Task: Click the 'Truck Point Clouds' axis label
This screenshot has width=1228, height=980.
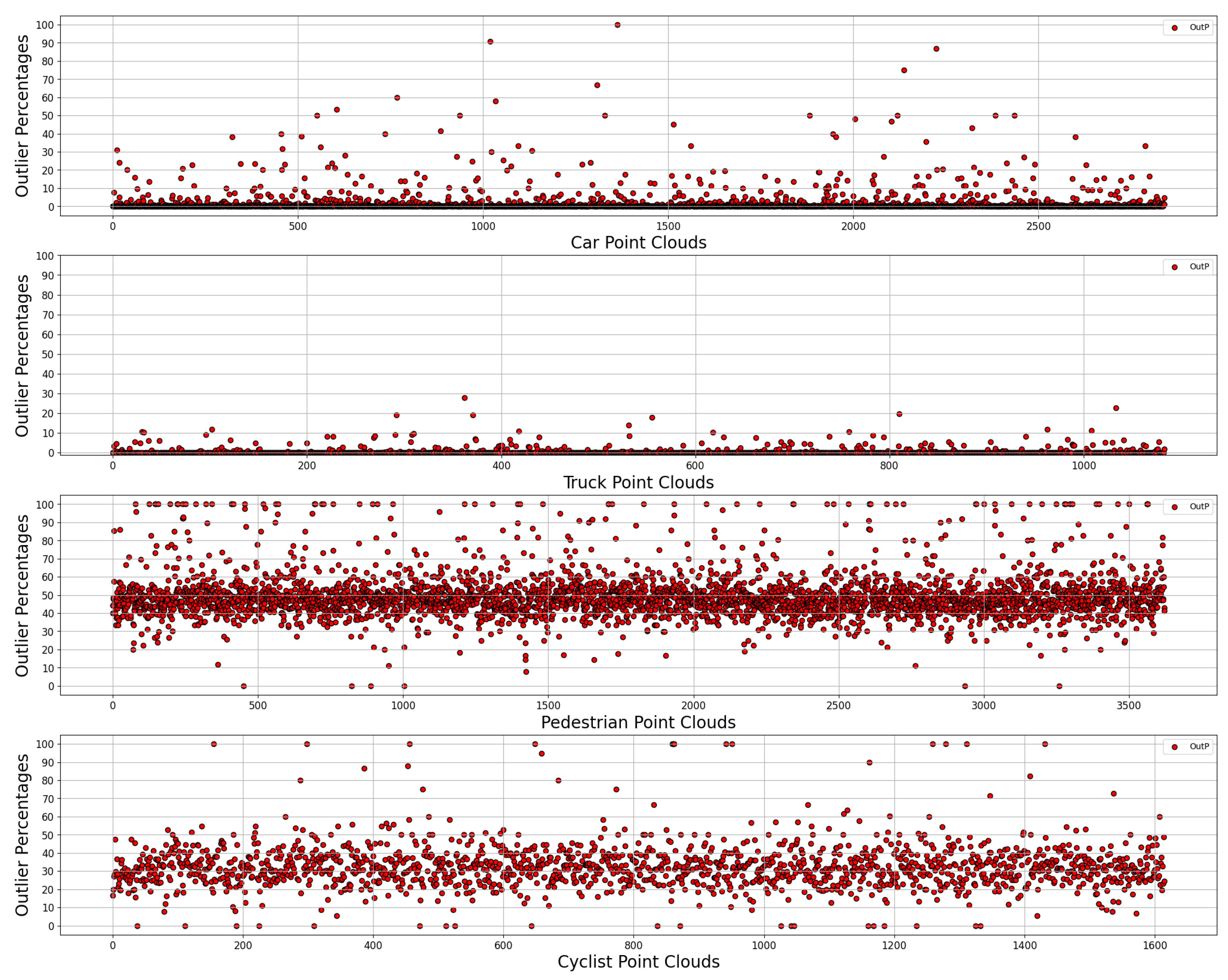Action: pos(639,482)
